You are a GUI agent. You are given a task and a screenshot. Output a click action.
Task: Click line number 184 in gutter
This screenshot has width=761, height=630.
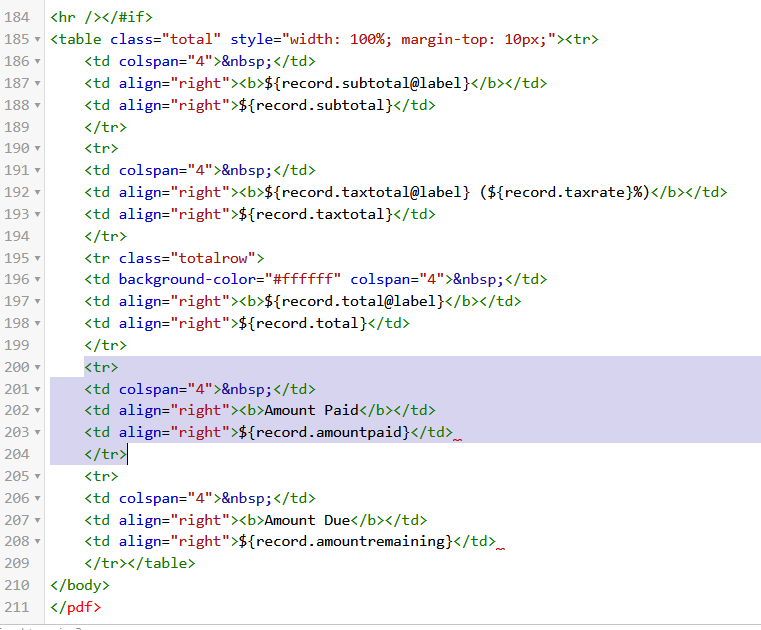click(17, 17)
